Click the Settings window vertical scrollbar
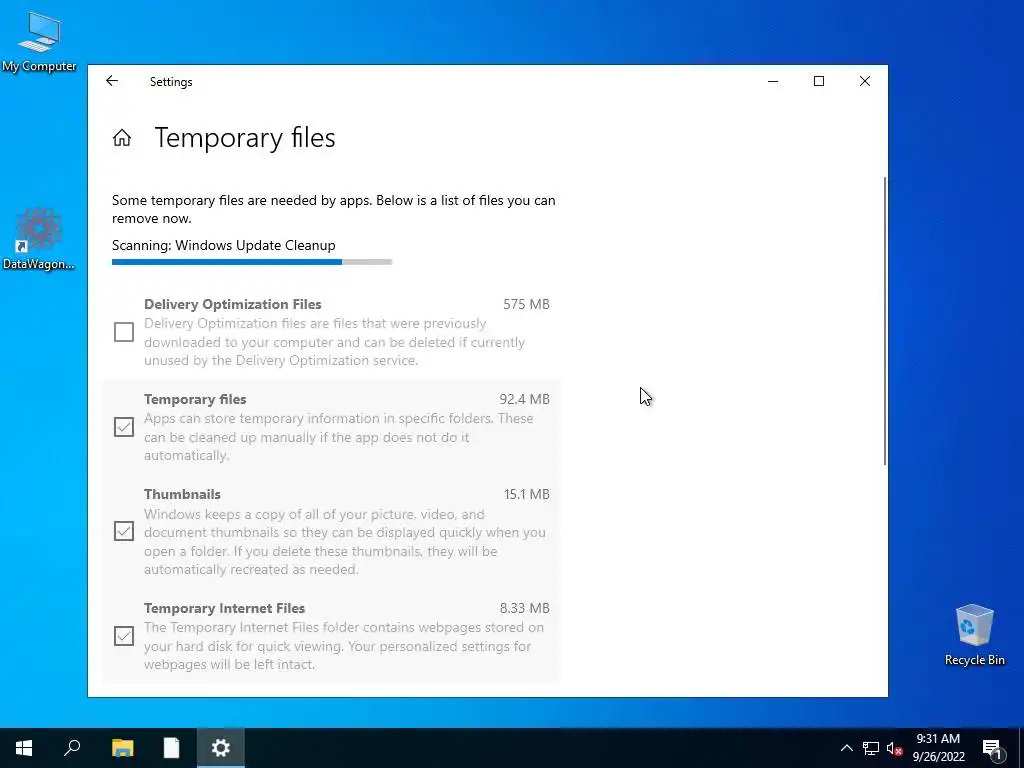The height and width of the screenshot is (768, 1024). [x=885, y=321]
